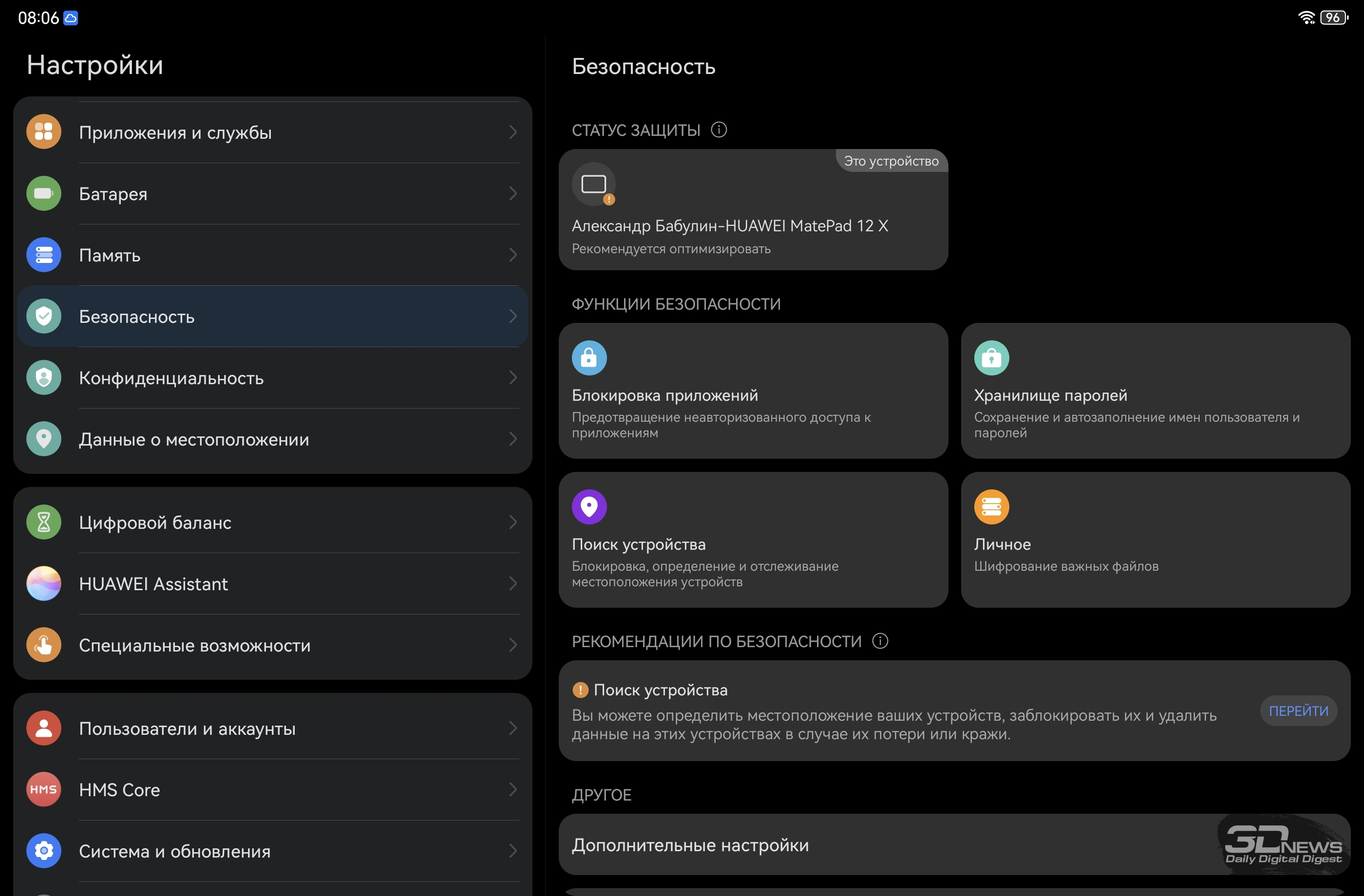The width and height of the screenshot is (1364, 896).
Task: Tap the orange Личное storage icon
Action: pos(991,507)
